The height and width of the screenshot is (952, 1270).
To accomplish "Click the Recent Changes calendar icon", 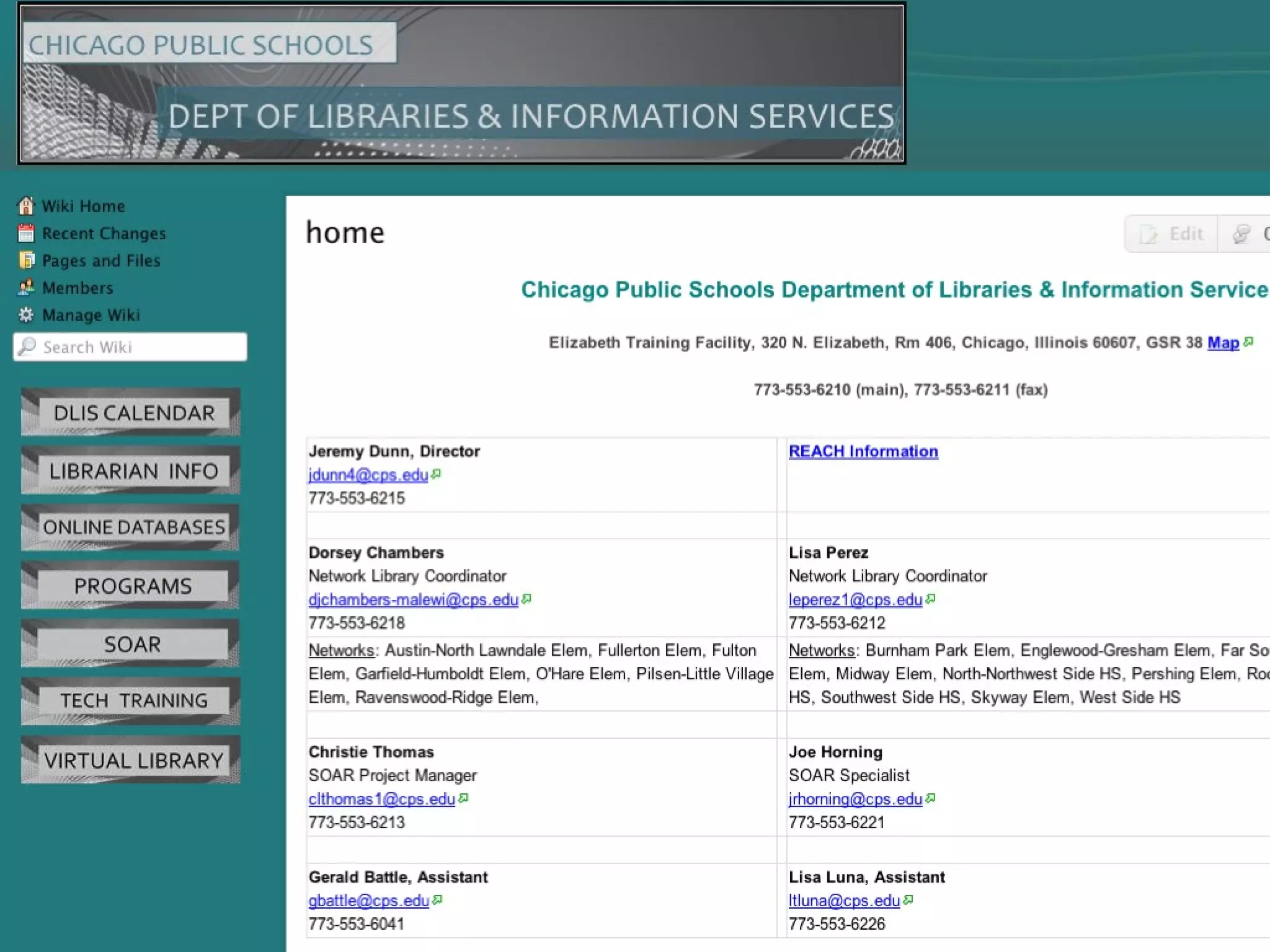I will click(x=26, y=233).
